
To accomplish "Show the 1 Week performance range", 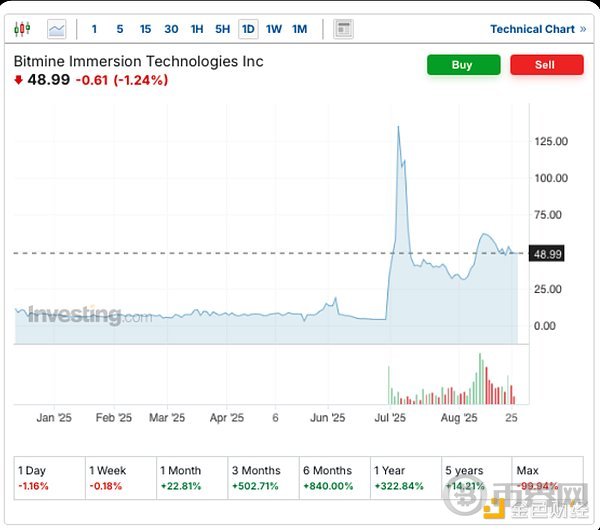I will [121, 478].
